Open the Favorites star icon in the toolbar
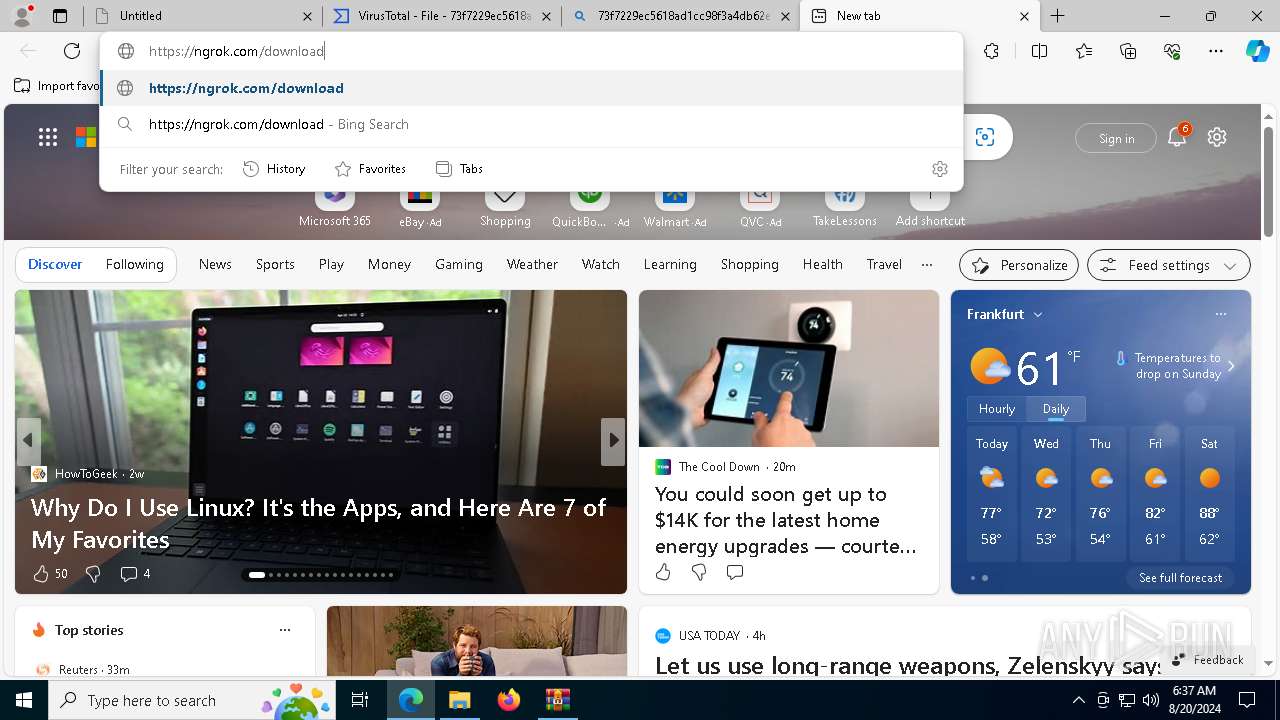1280x720 pixels. point(1084,51)
